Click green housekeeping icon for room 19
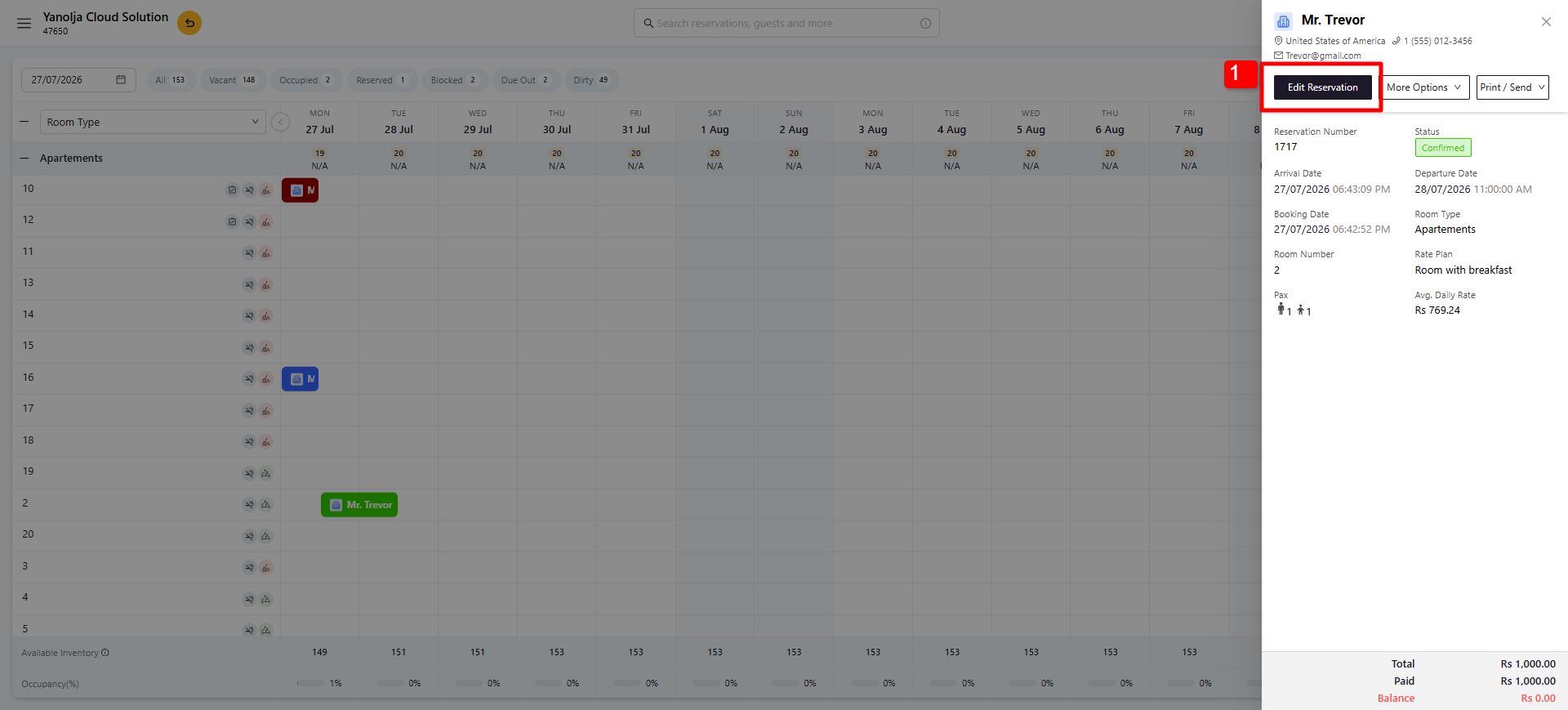The height and width of the screenshot is (710, 1568). pyautogui.click(x=266, y=473)
